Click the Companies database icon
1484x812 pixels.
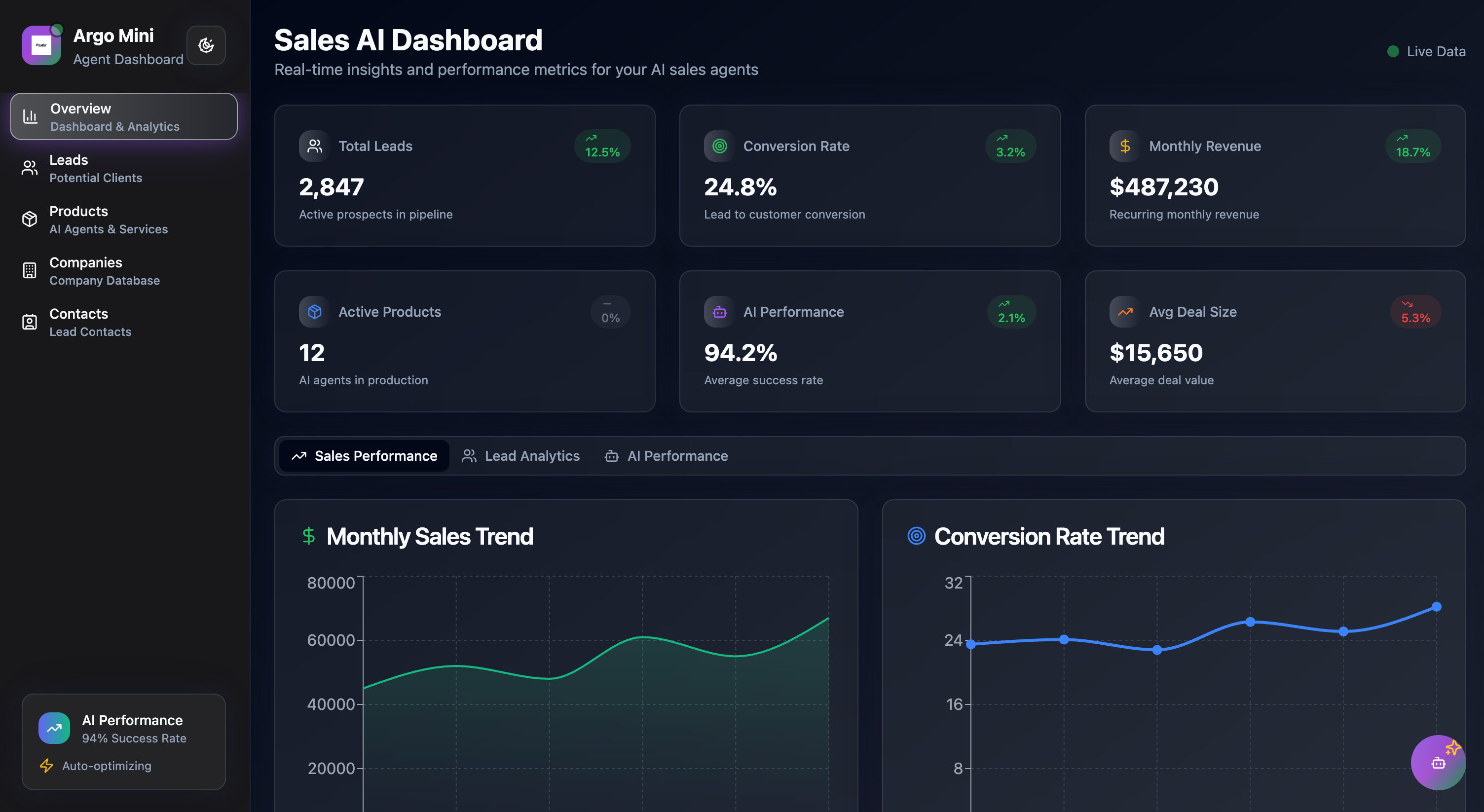(30, 270)
